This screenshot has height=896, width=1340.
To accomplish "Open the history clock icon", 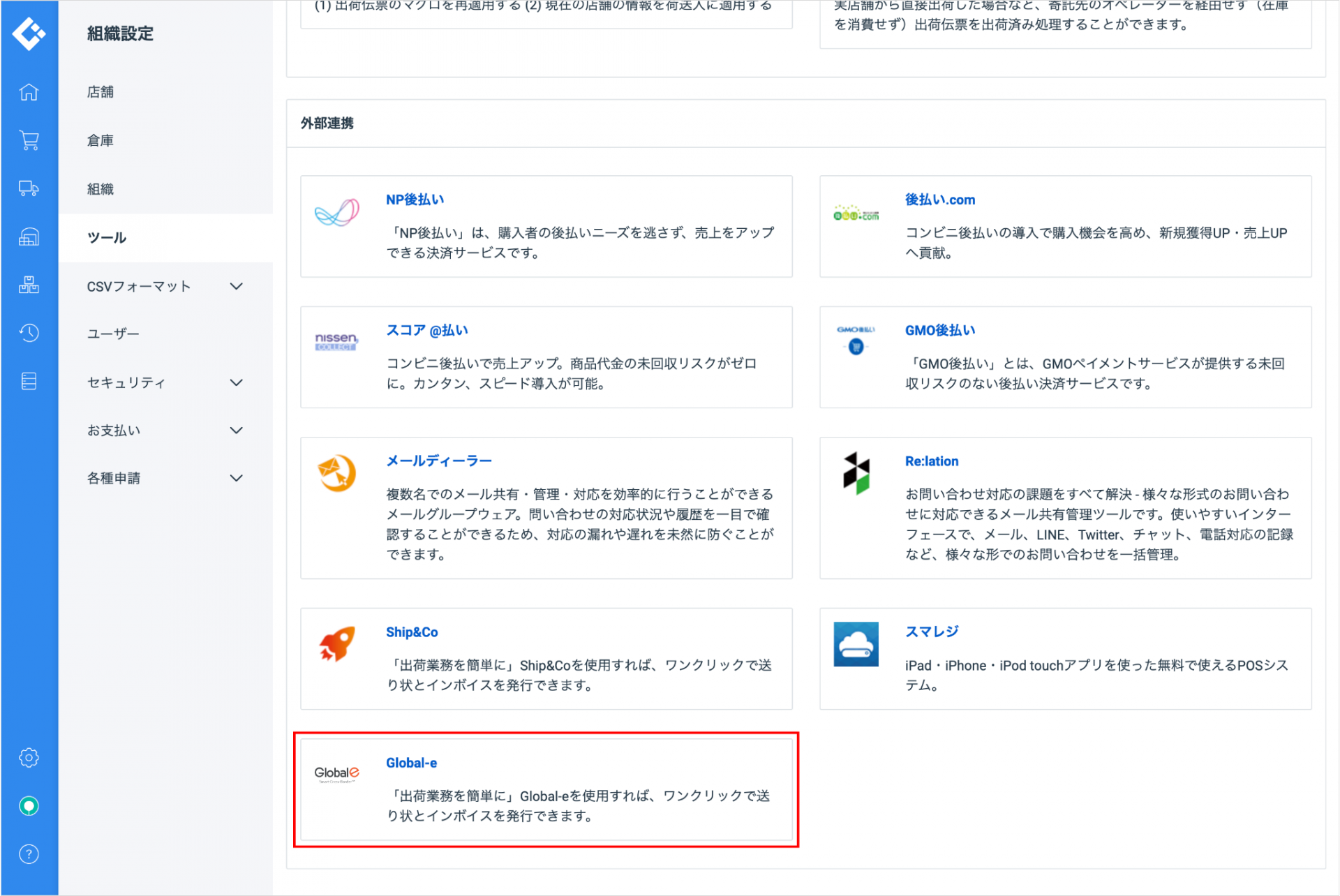I will click(29, 333).
